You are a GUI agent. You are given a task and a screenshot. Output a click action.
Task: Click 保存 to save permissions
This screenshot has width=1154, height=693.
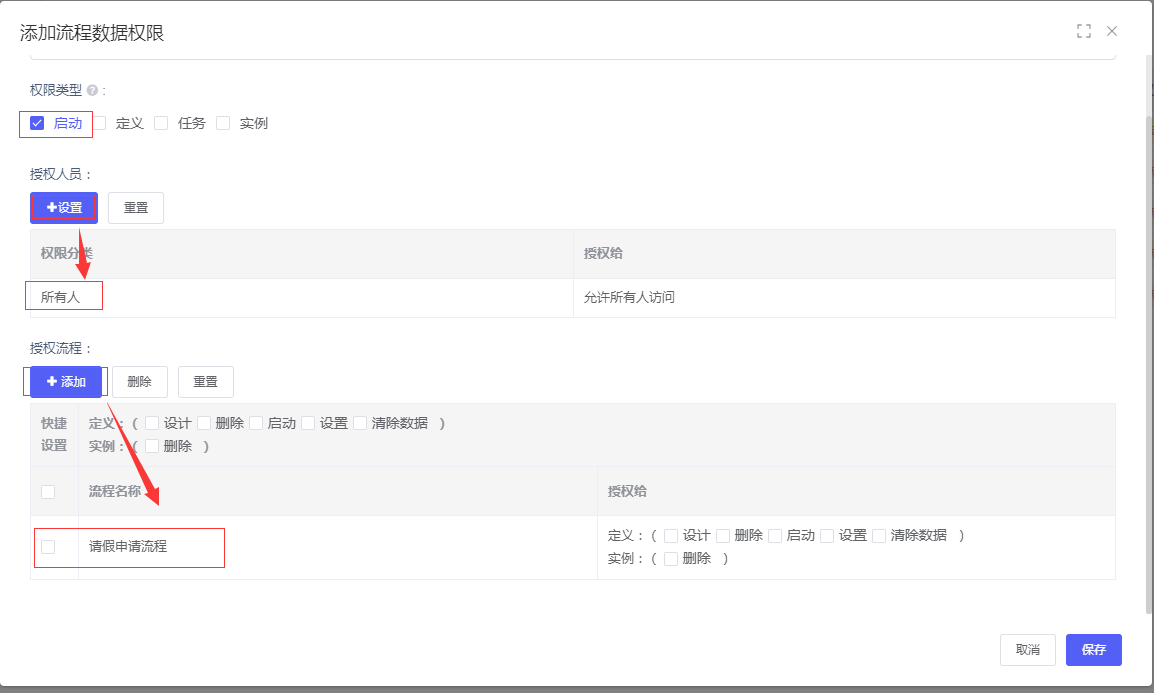[x=1093, y=650]
